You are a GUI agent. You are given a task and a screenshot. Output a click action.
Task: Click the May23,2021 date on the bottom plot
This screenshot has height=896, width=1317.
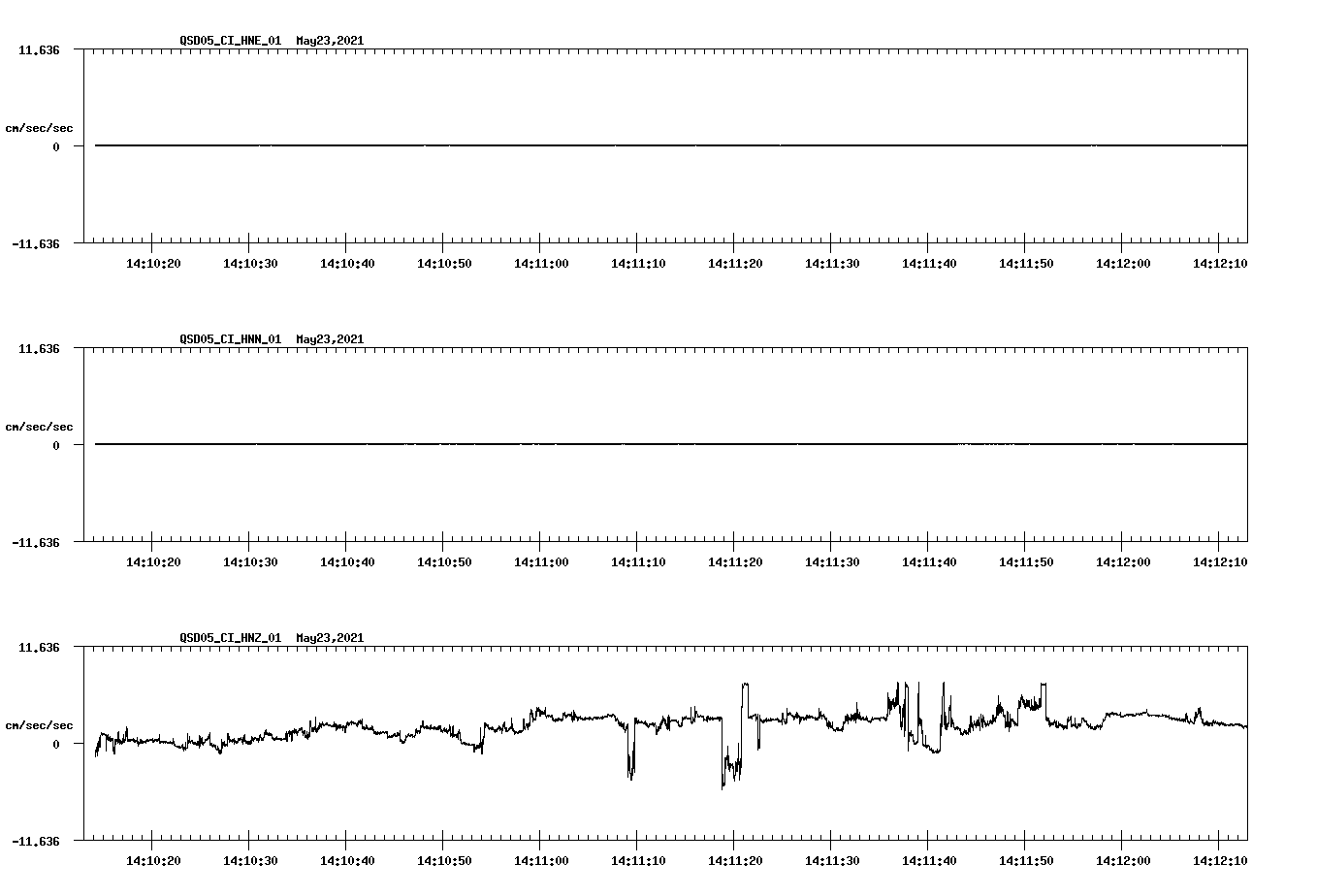tap(330, 638)
